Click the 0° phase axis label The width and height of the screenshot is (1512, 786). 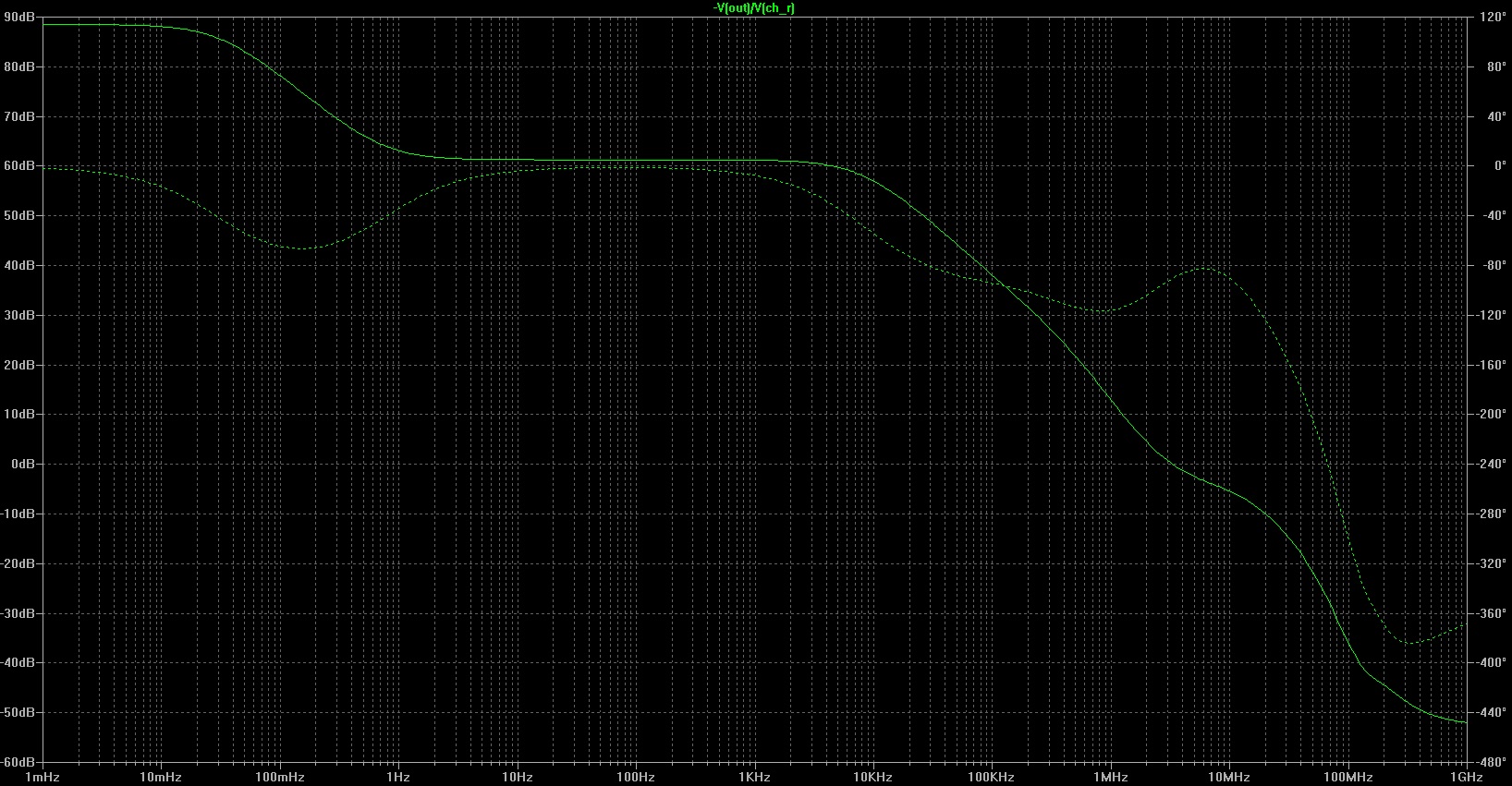coord(1500,166)
